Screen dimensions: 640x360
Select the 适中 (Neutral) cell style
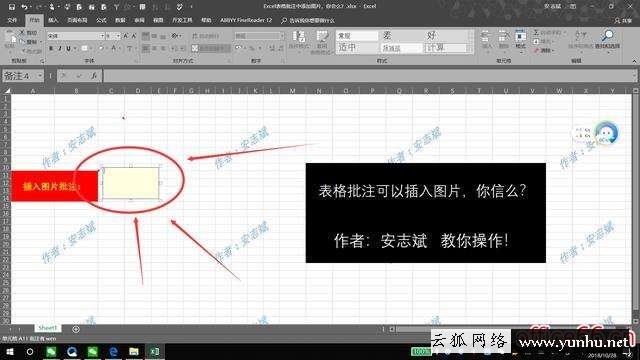tap(357, 48)
